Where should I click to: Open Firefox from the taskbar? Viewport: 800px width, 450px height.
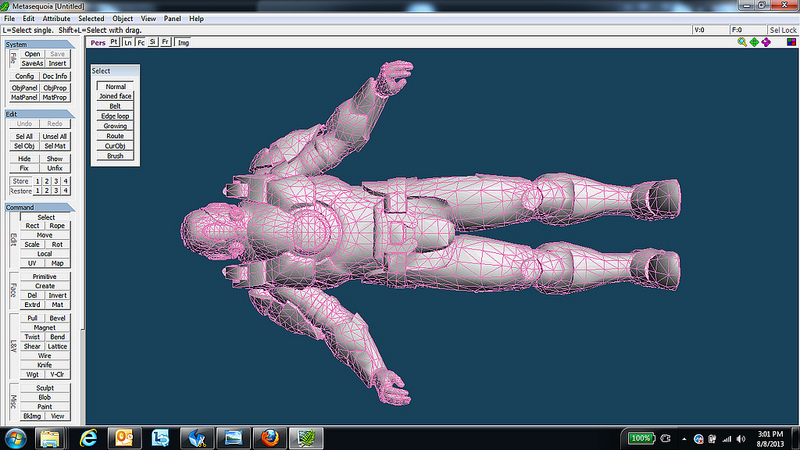[269, 438]
